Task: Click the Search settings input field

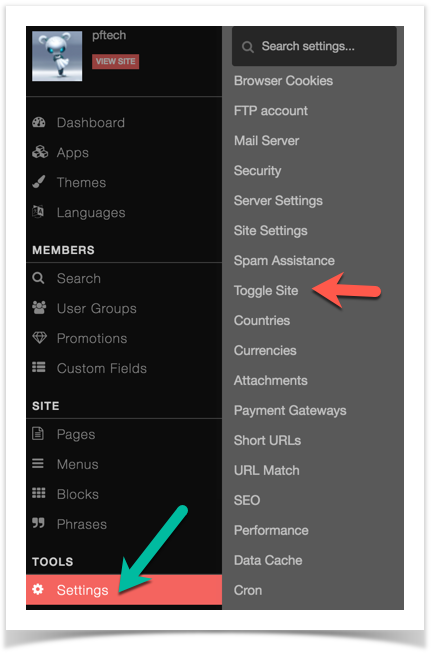Action: 314,46
